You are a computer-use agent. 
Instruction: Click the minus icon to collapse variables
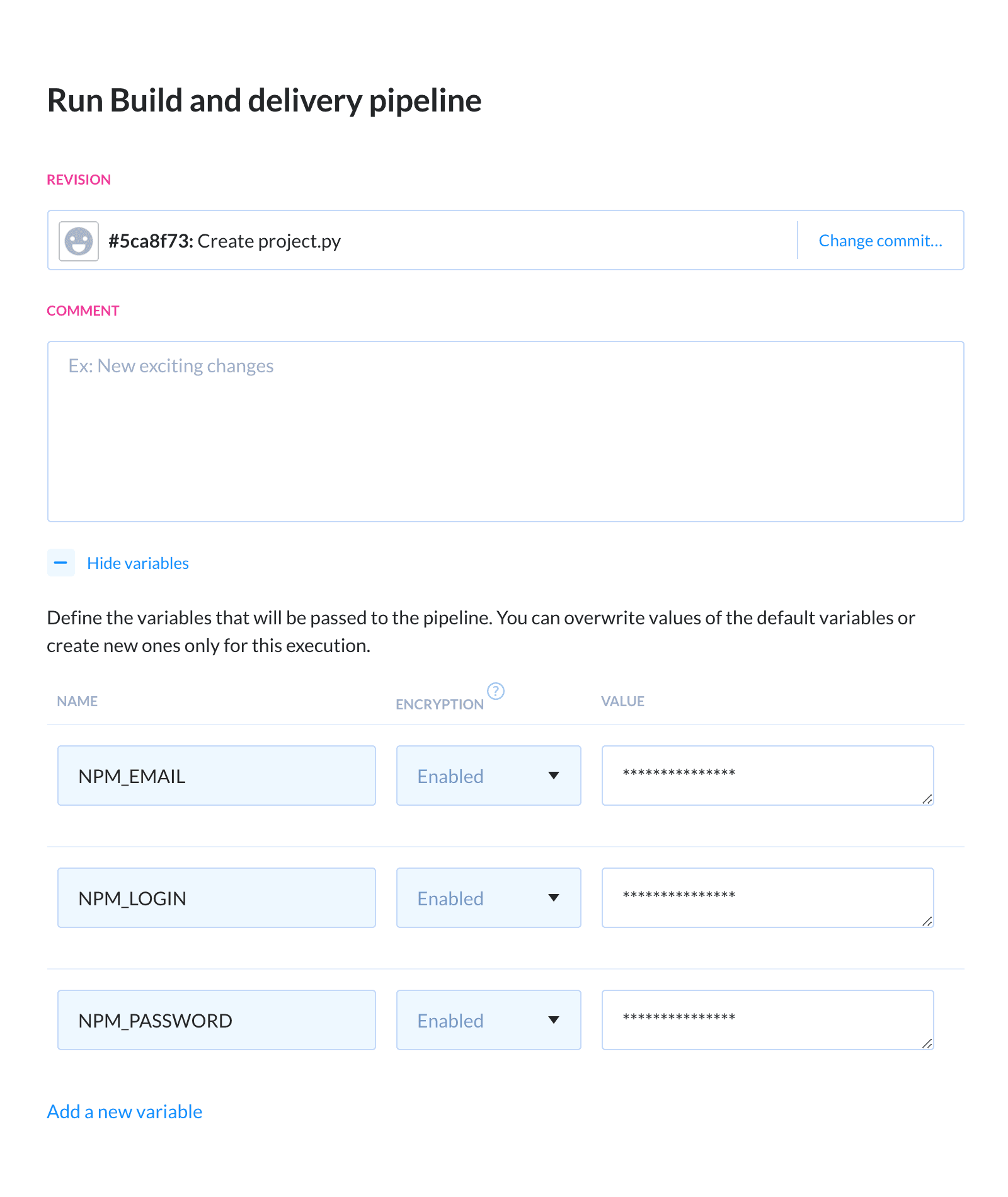(61, 563)
